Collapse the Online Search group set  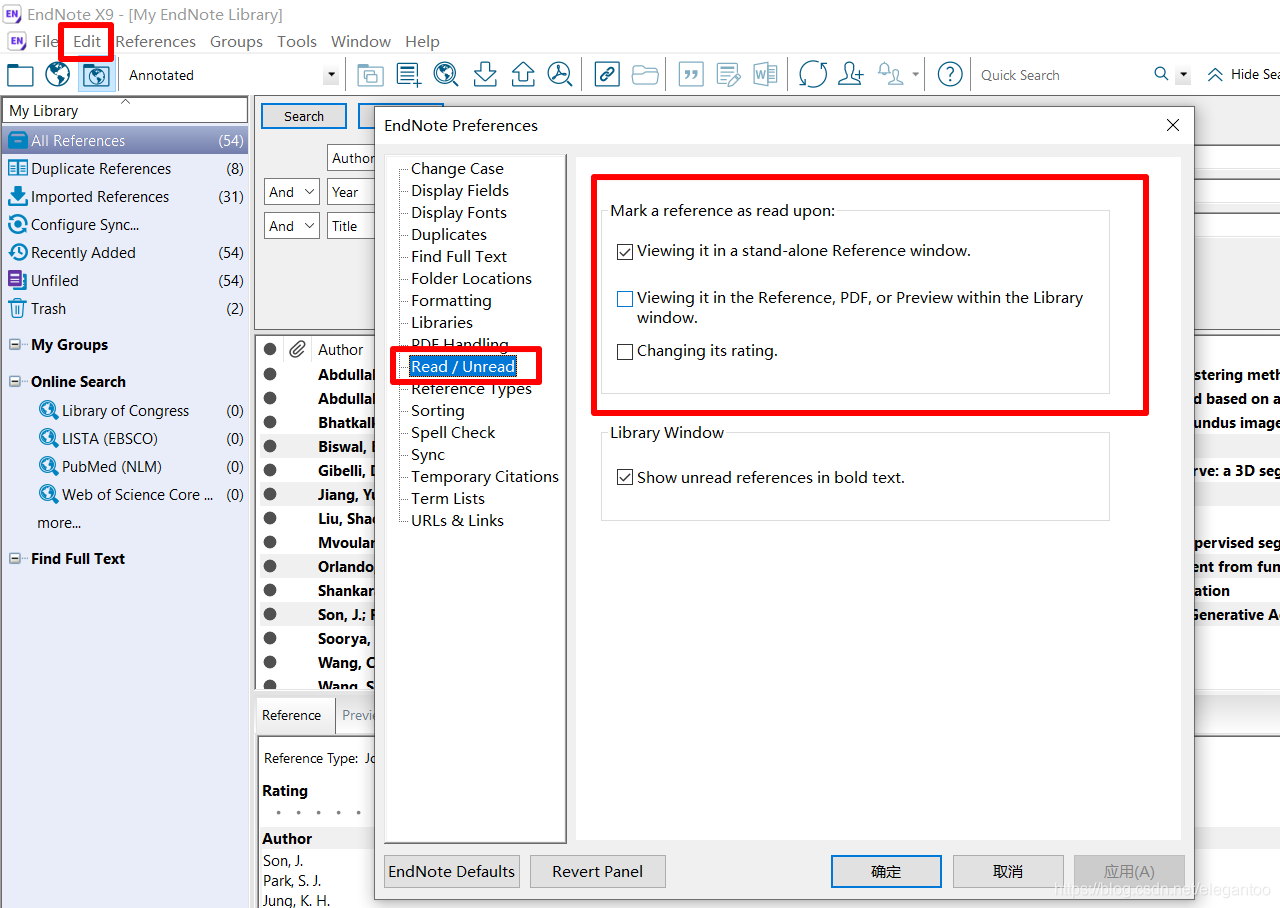pos(15,382)
